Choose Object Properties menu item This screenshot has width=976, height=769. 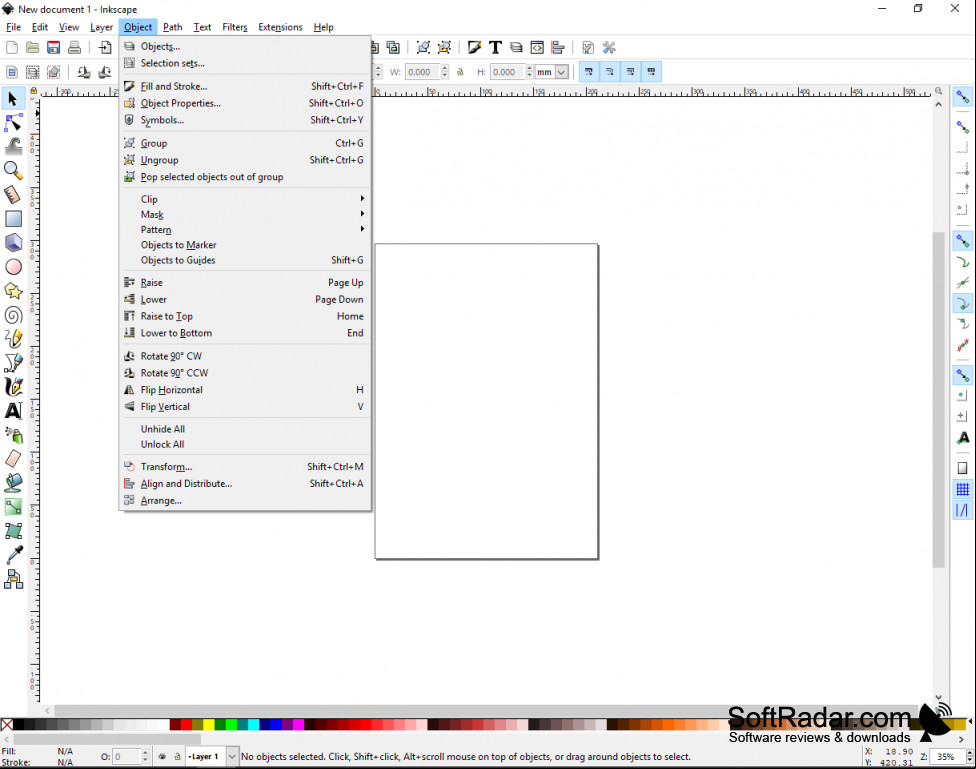point(244,103)
